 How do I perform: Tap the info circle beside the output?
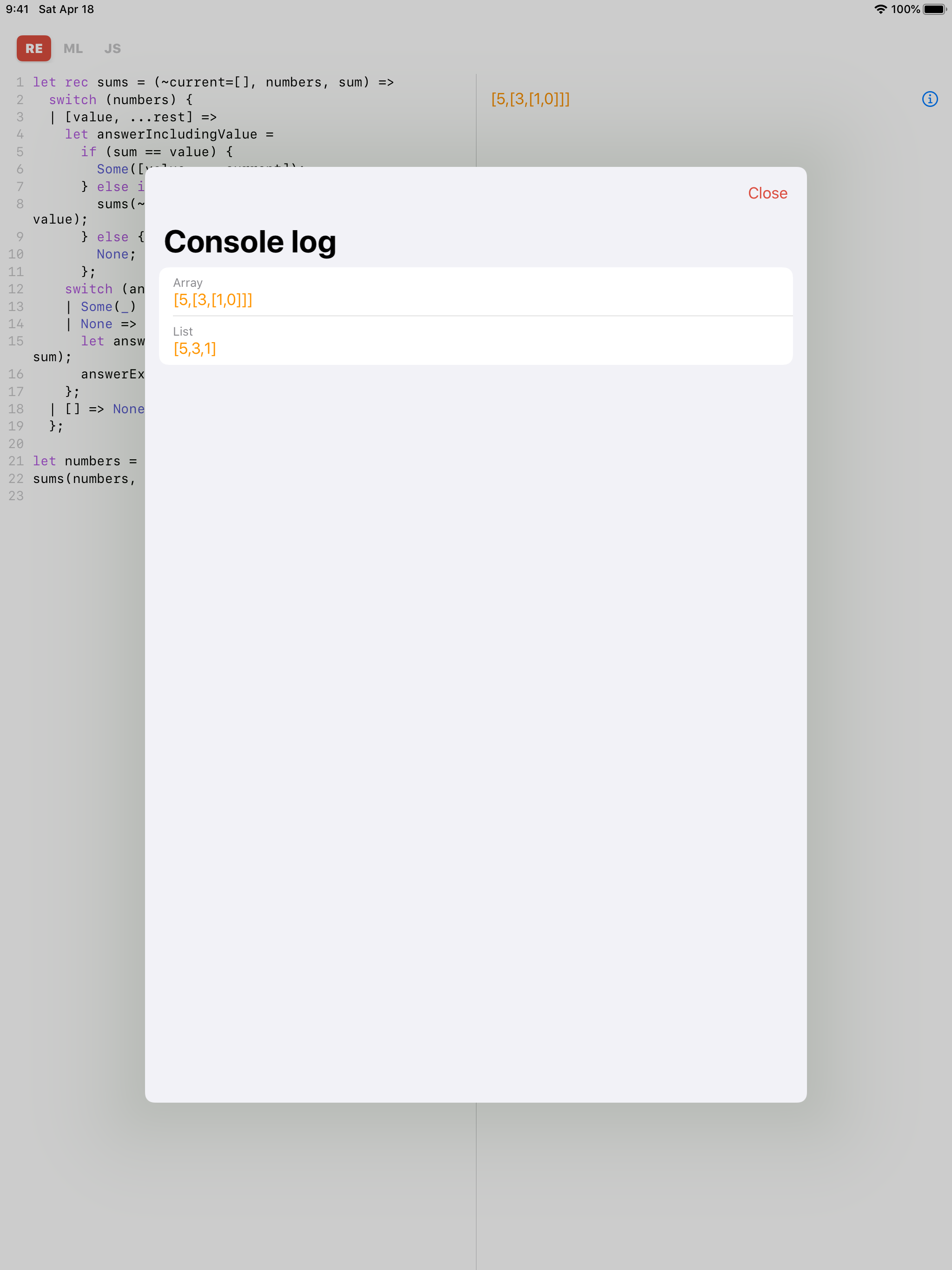pos(930,99)
